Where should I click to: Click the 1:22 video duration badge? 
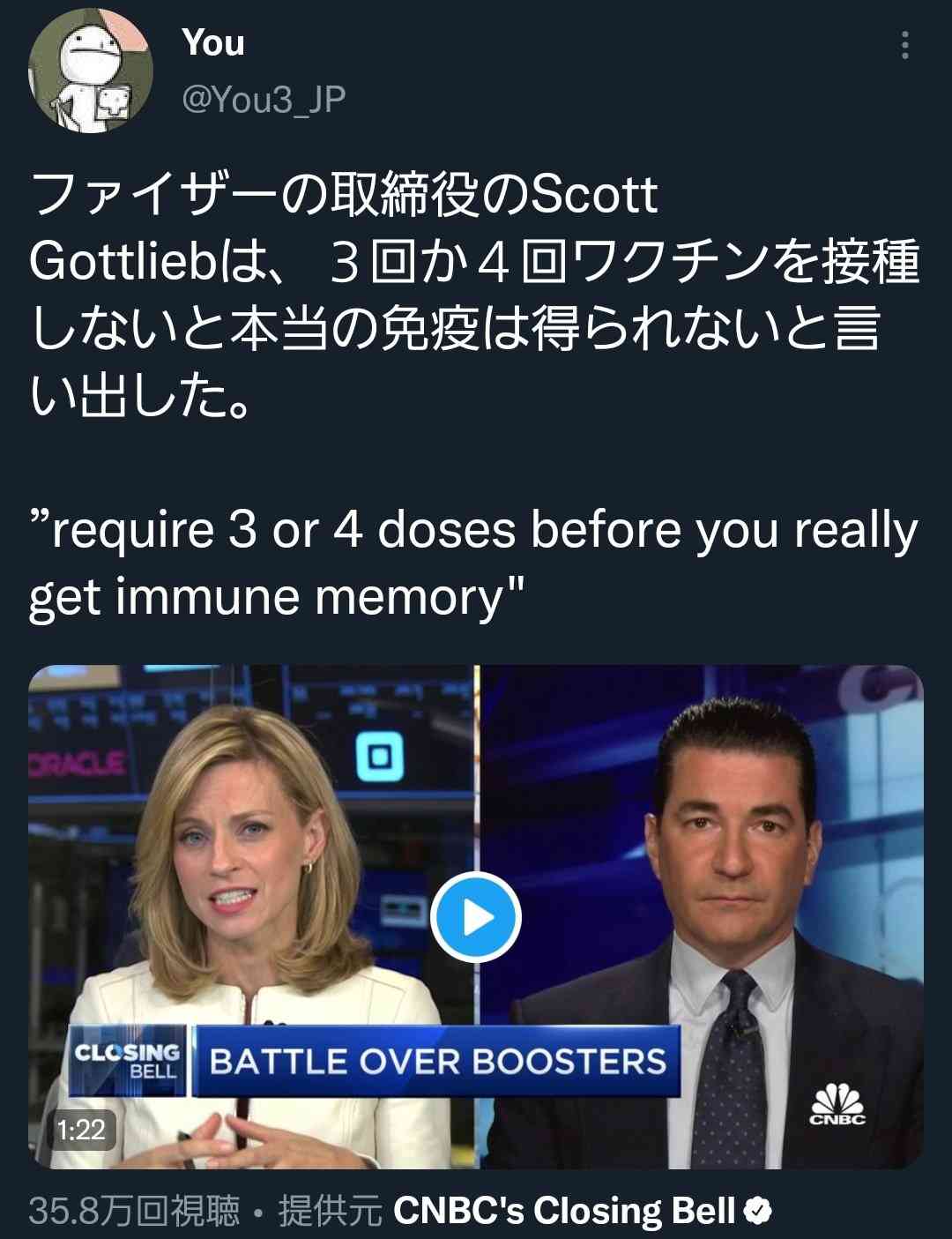click(81, 1129)
